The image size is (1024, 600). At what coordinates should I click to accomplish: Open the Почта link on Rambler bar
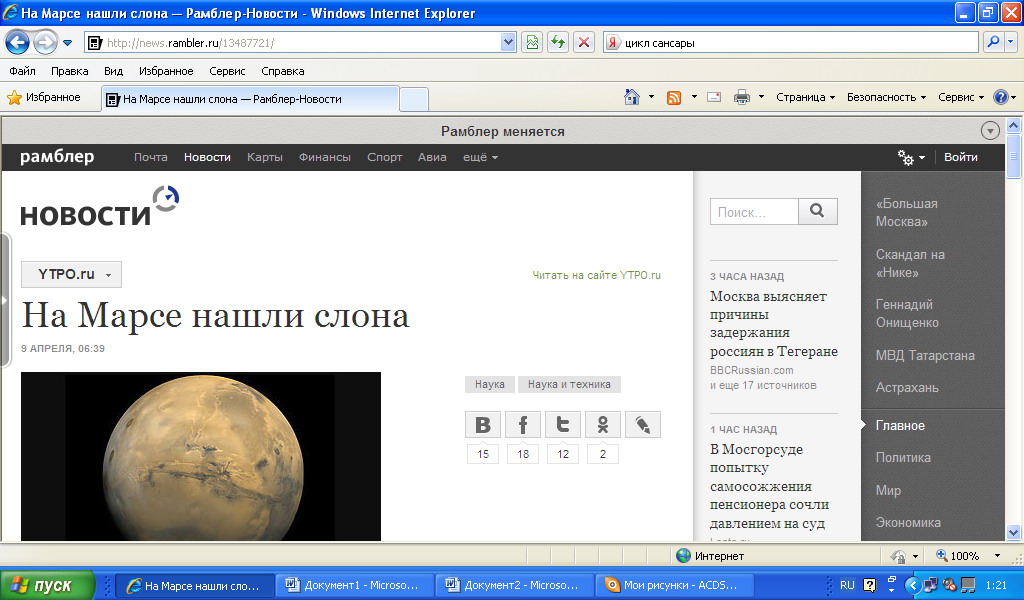pyautogui.click(x=151, y=157)
